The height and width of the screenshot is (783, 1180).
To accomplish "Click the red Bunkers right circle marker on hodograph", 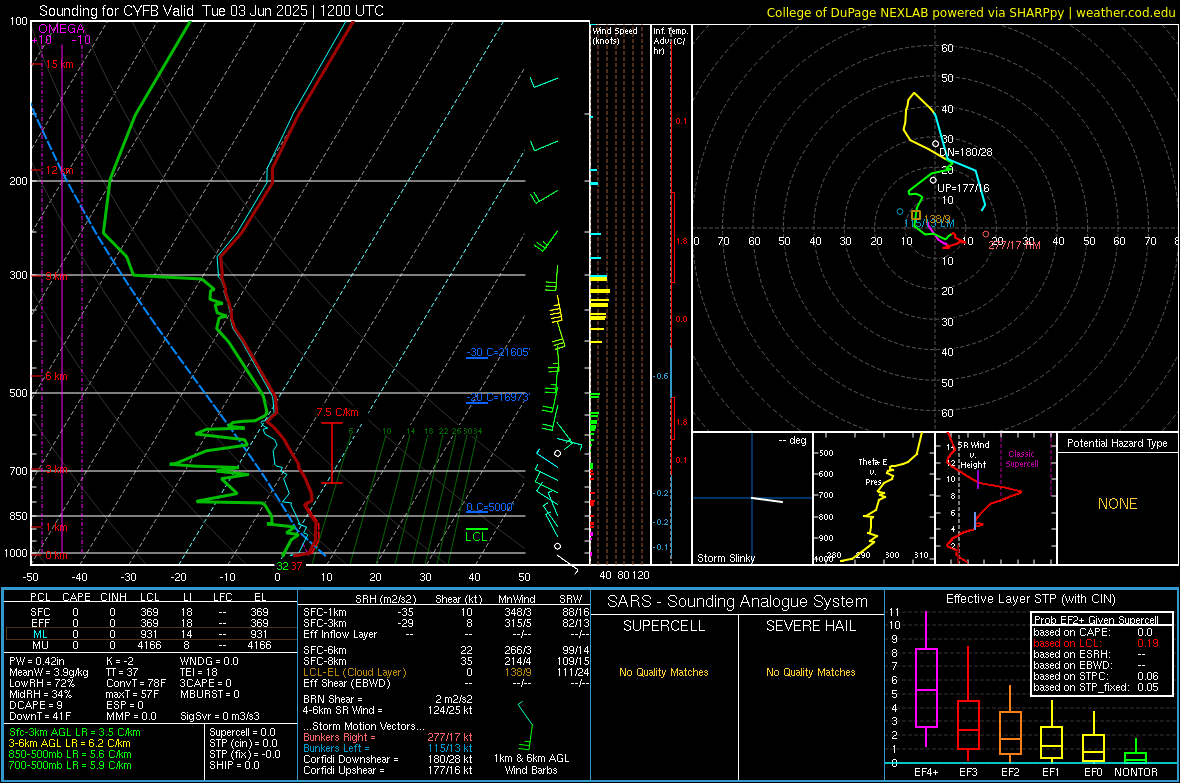I will click(x=986, y=234).
